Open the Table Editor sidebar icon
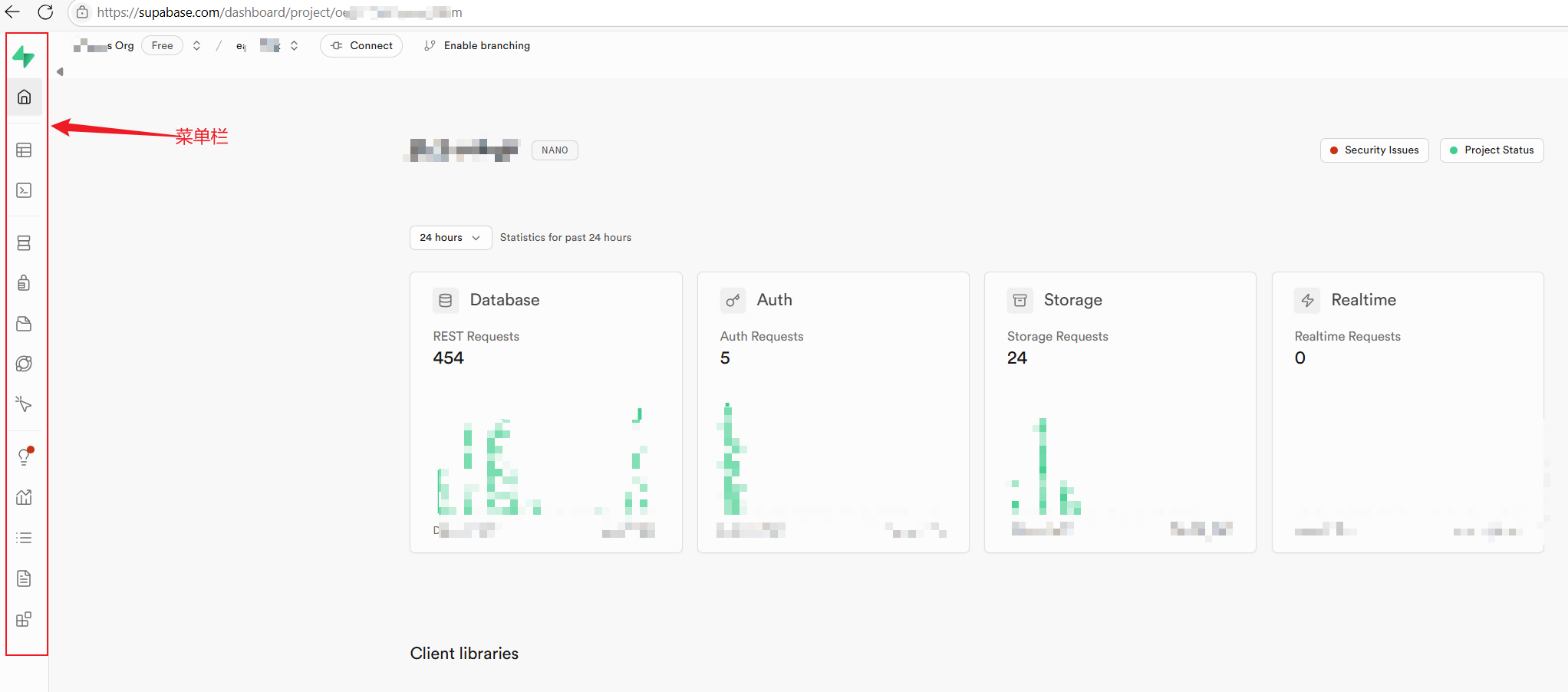 pyautogui.click(x=24, y=150)
